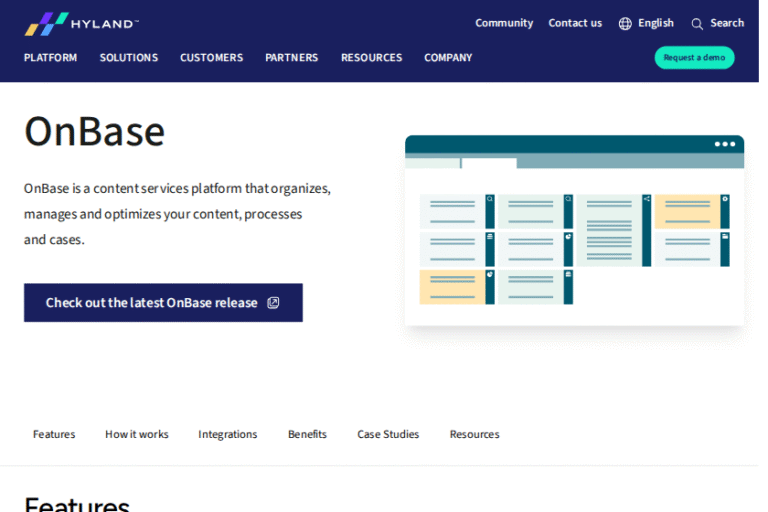Click the three dots in OnBase illustration

725,144
